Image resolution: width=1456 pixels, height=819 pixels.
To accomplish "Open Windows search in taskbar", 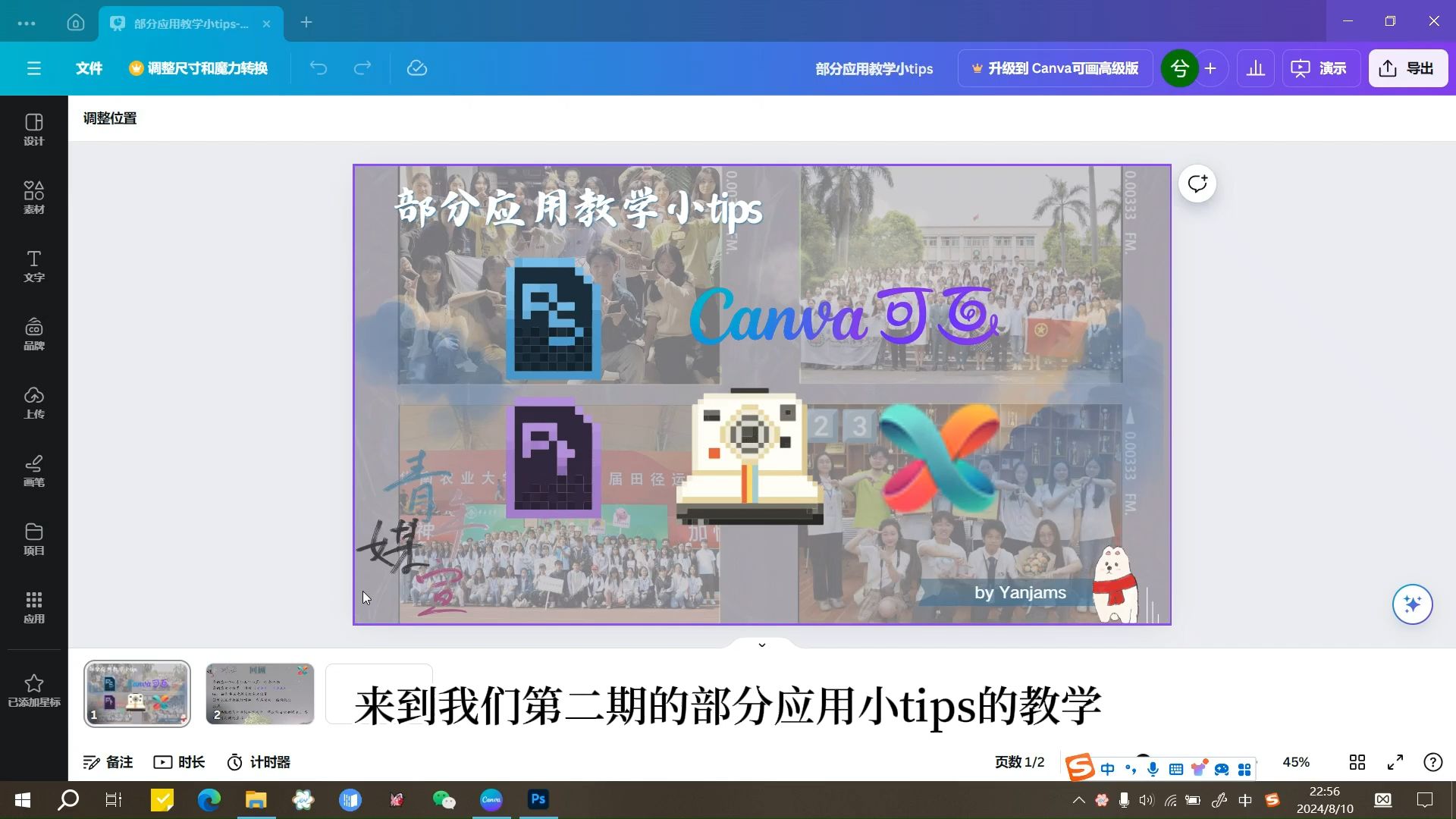I will [68, 800].
